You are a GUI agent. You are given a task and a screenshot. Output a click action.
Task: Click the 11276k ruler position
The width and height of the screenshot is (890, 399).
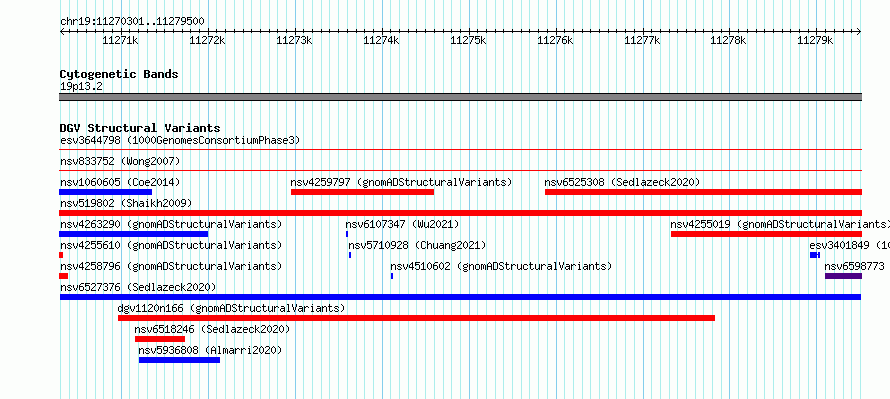point(555,40)
